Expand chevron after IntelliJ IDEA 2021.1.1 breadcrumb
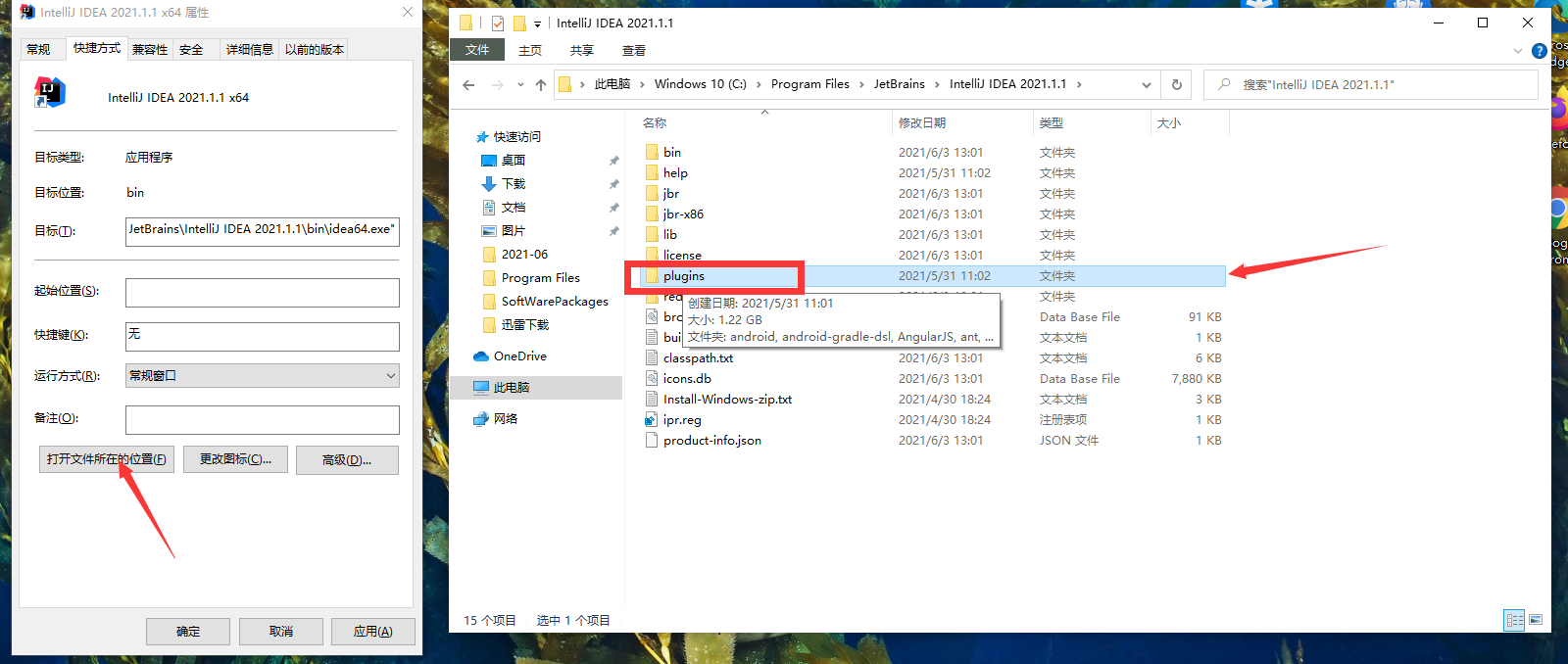This screenshot has height=664, width=1568. tap(1079, 85)
